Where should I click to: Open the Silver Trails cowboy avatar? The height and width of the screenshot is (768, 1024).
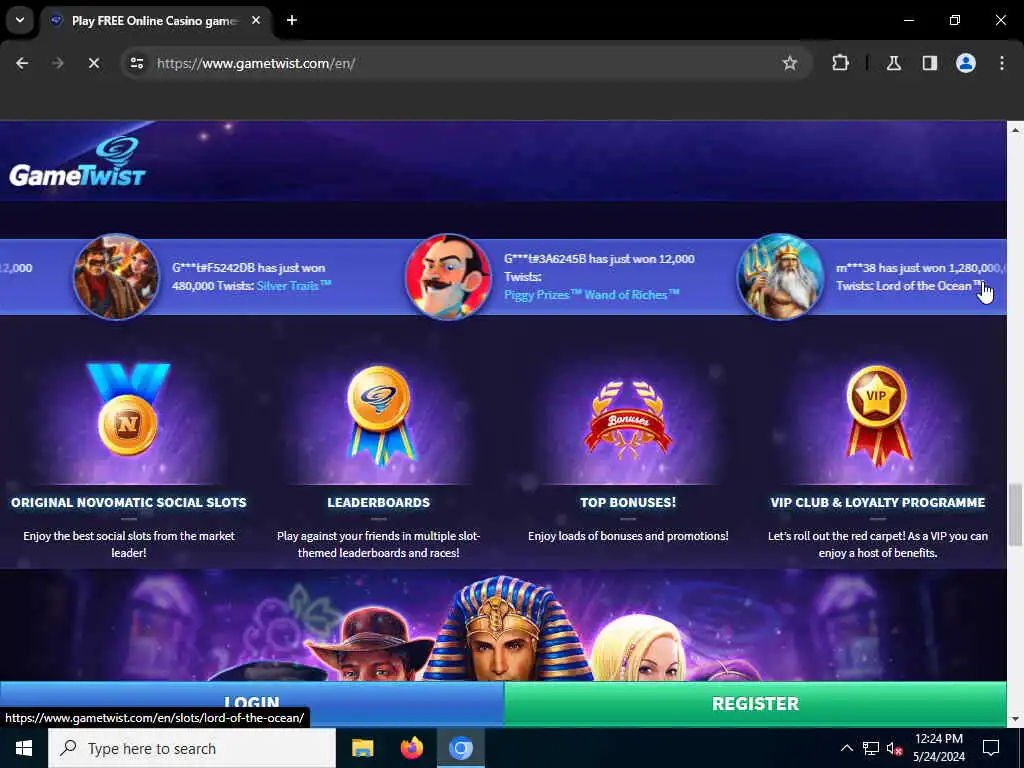(x=116, y=277)
